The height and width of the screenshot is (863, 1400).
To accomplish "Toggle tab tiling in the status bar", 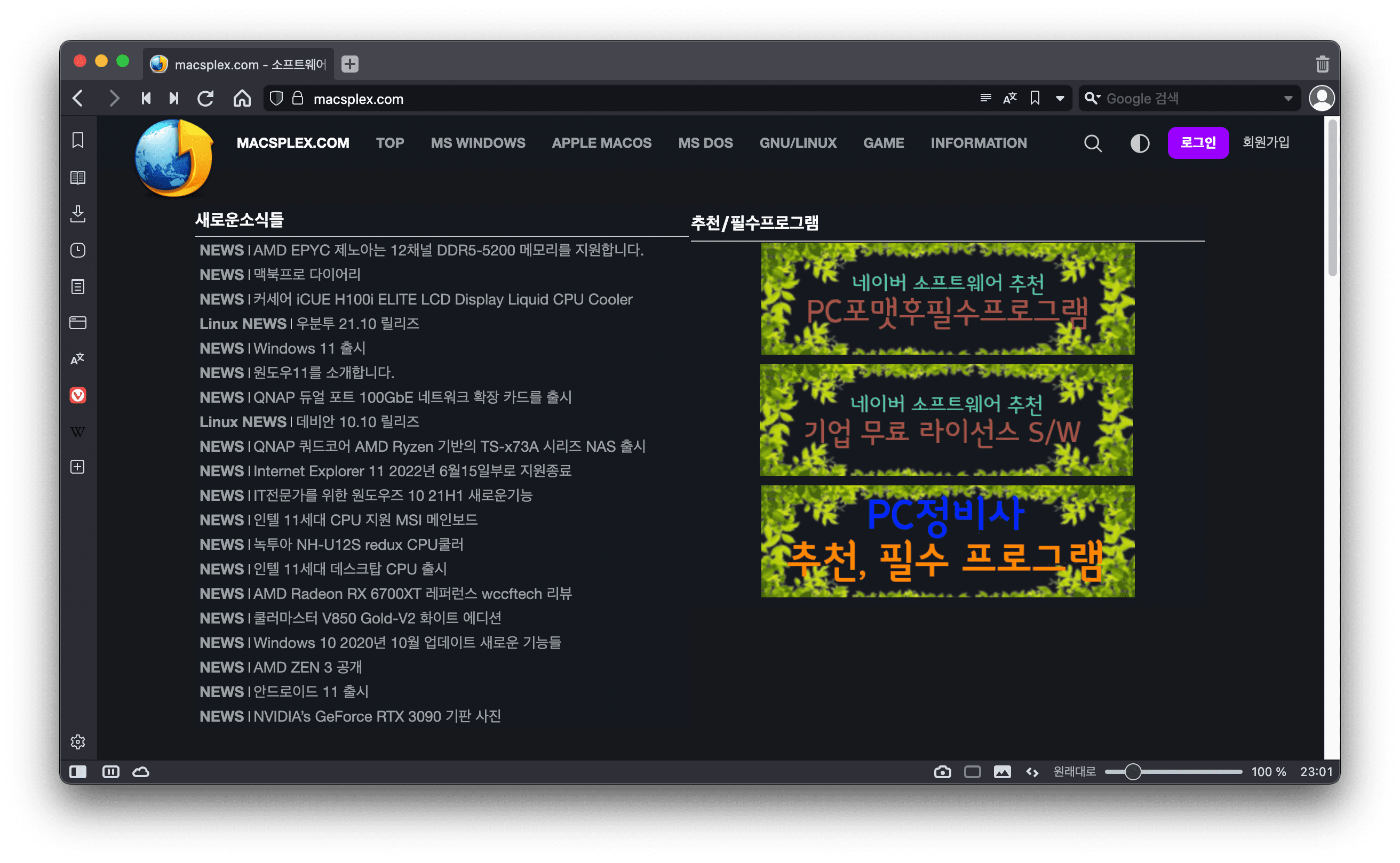I will pos(111,772).
